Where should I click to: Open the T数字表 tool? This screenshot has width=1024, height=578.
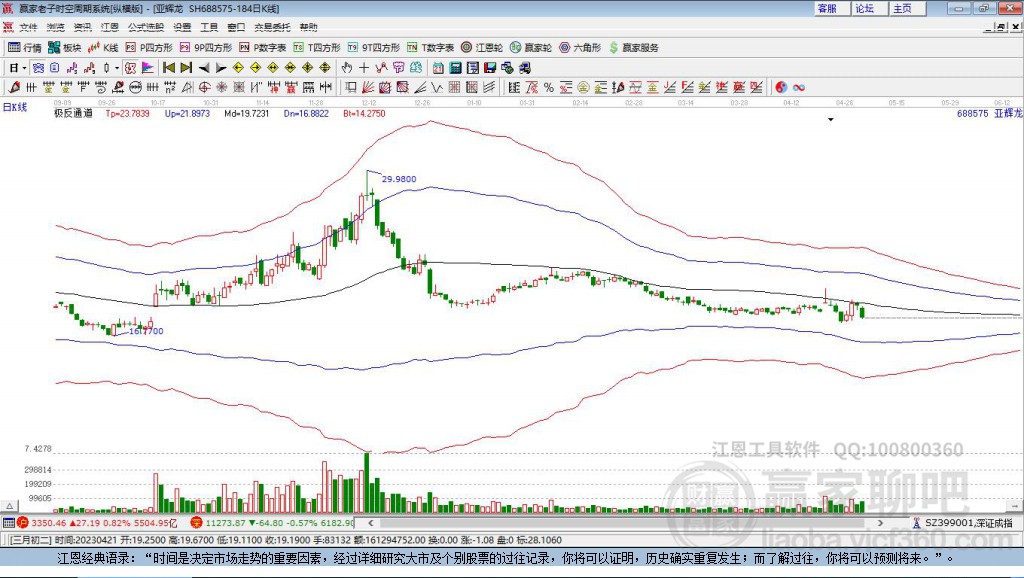pos(430,48)
